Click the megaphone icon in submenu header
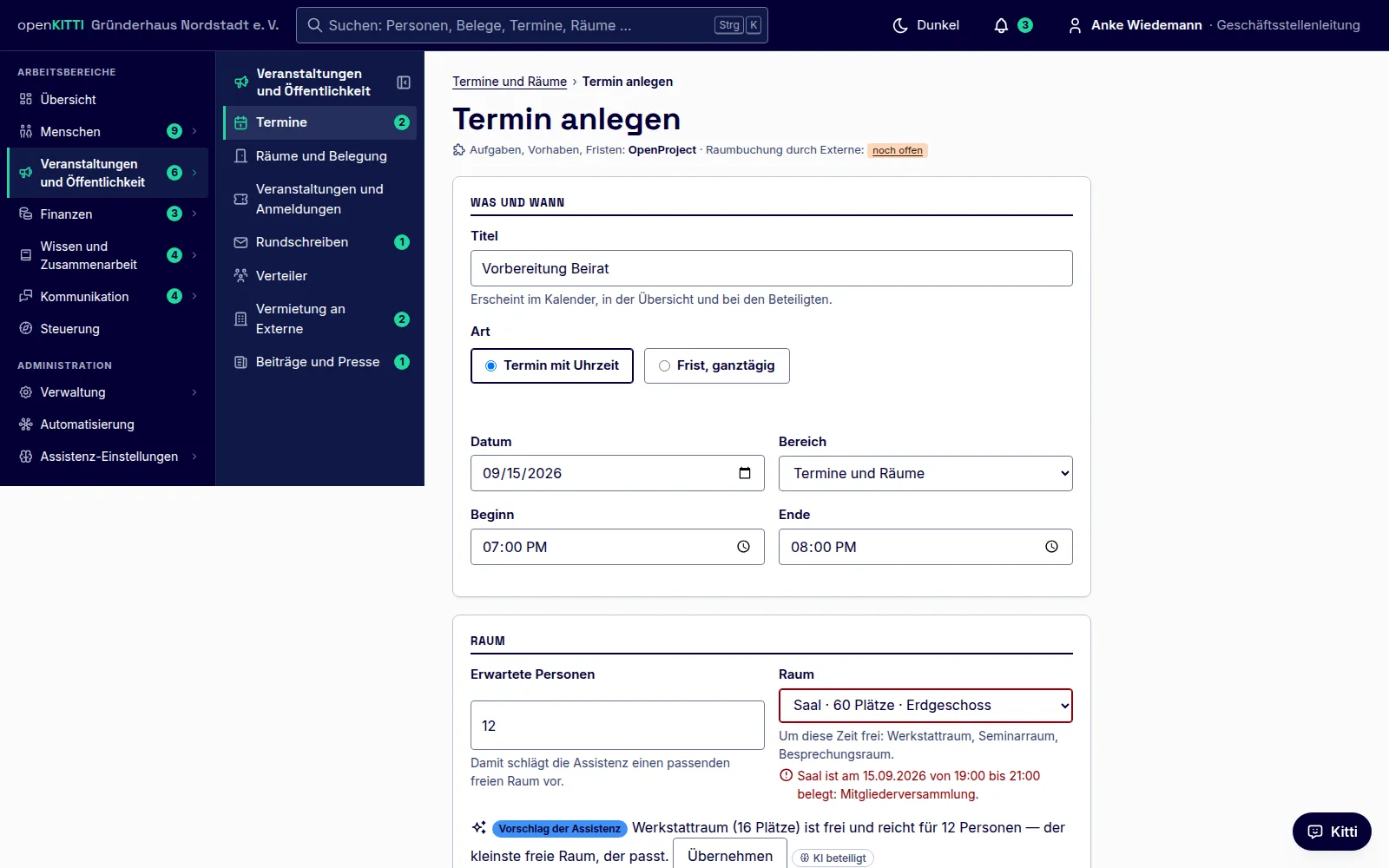 click(241, 82)
